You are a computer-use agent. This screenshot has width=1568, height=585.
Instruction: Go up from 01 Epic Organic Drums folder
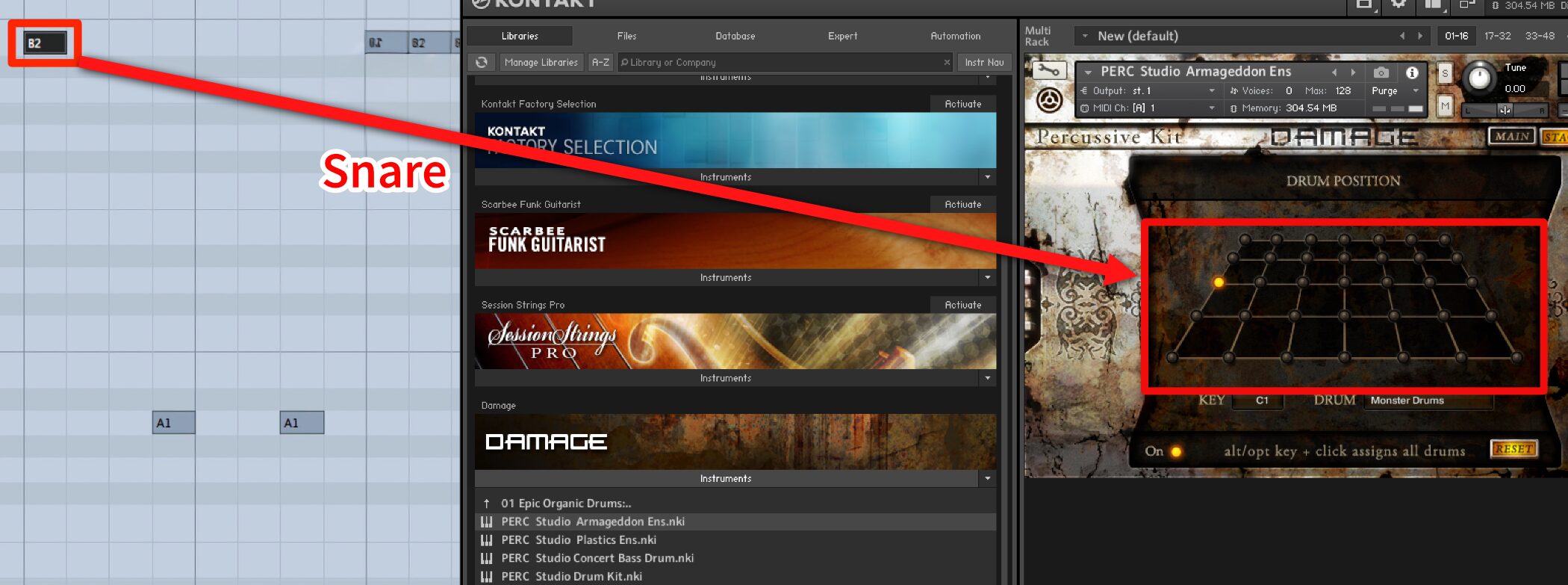(x=487, y=504)
